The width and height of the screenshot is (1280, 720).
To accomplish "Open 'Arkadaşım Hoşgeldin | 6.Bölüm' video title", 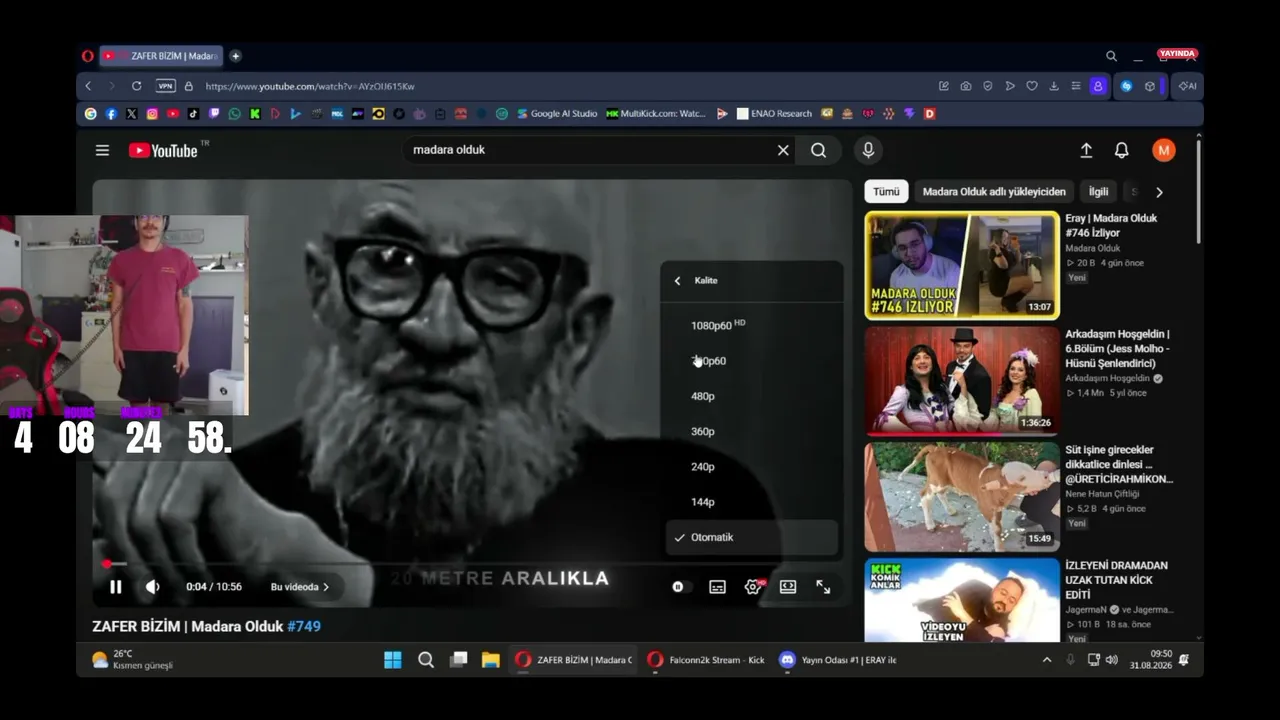I will [x=1117, y=348].
